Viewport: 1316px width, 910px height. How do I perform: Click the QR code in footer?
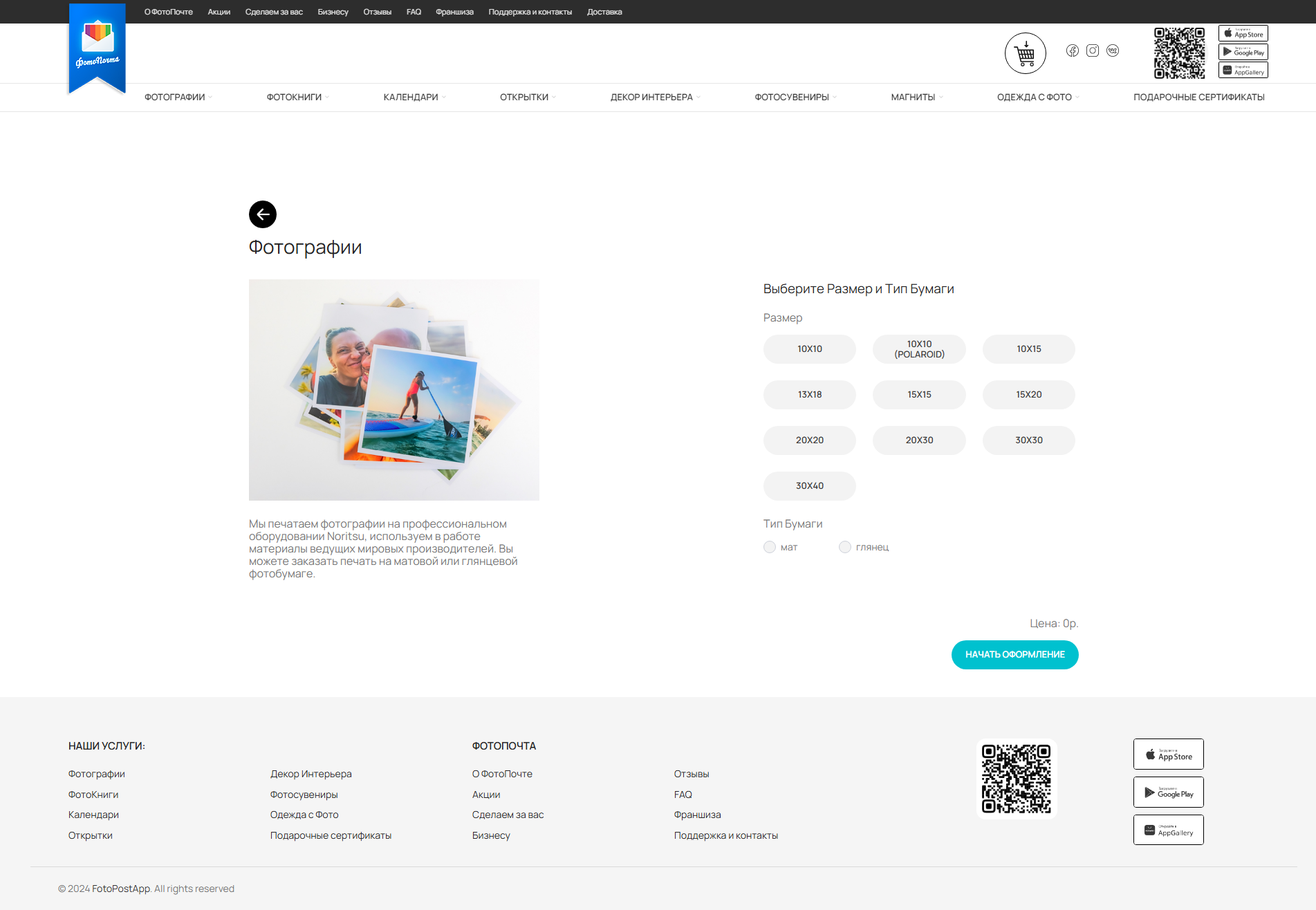click(x=1017, y=779)
